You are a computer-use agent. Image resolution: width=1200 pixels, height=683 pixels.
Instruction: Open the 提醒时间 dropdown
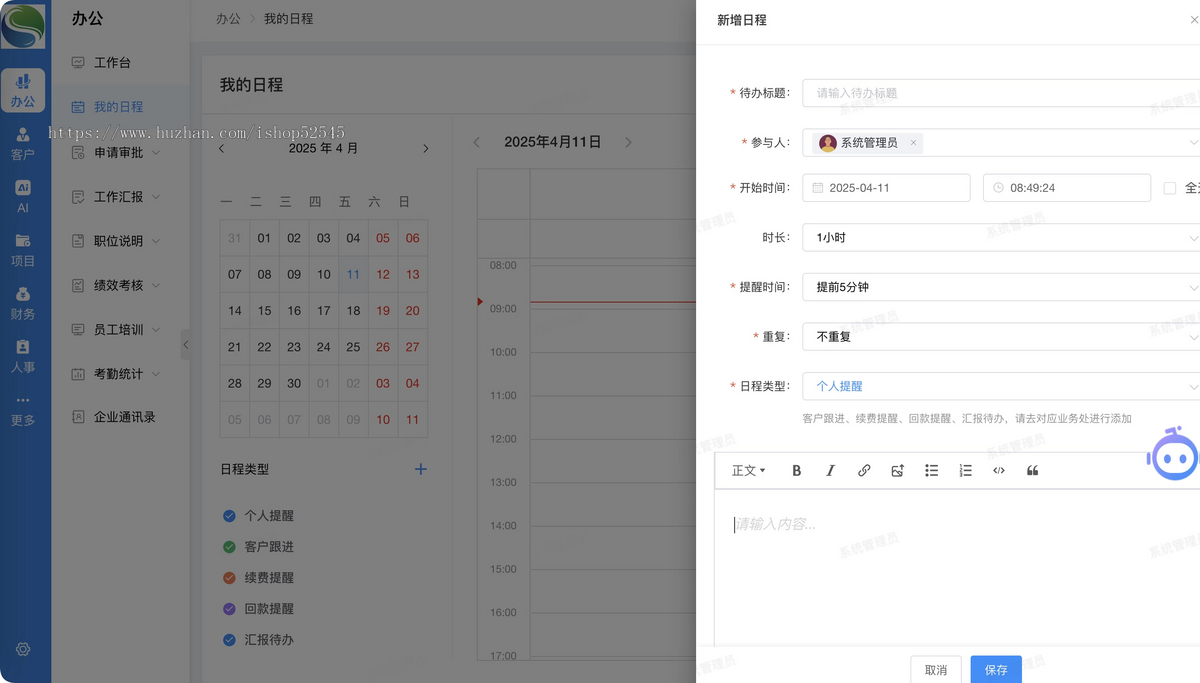coord(1001,287)
